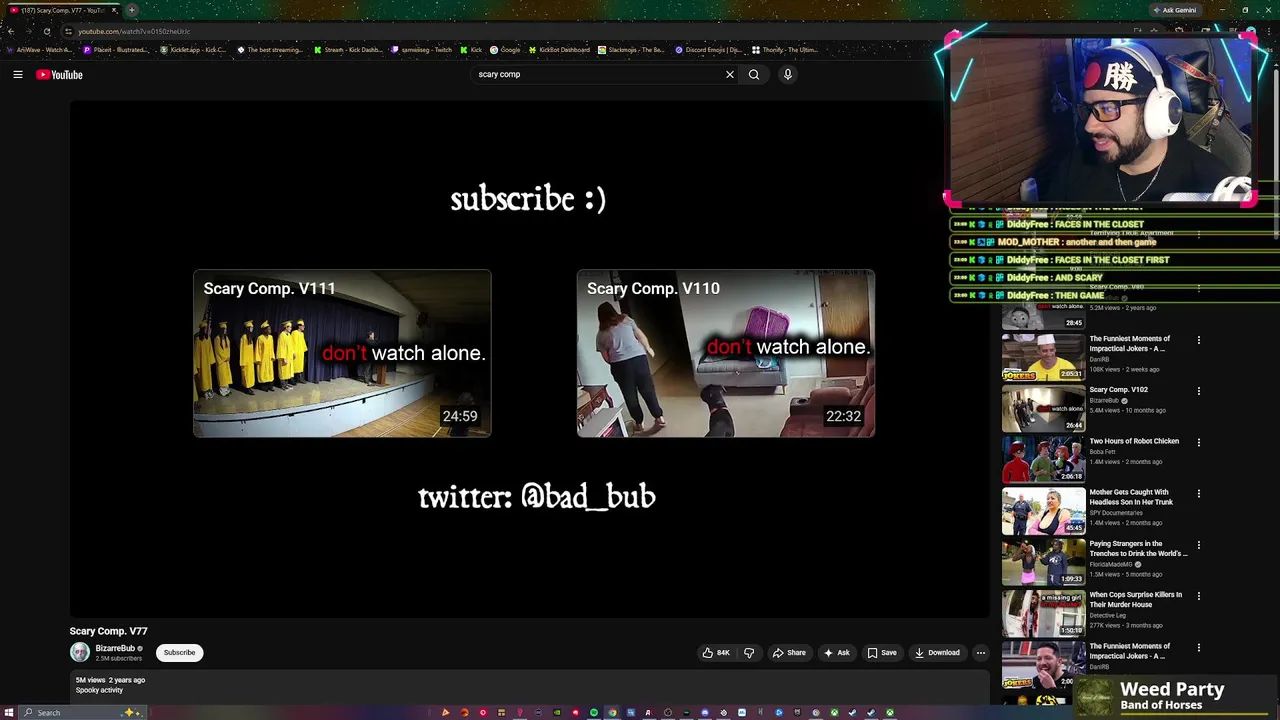Open 'Two Hours of Robot Chicken' suggestion
1280x720 pixels.
(1134, 441)
